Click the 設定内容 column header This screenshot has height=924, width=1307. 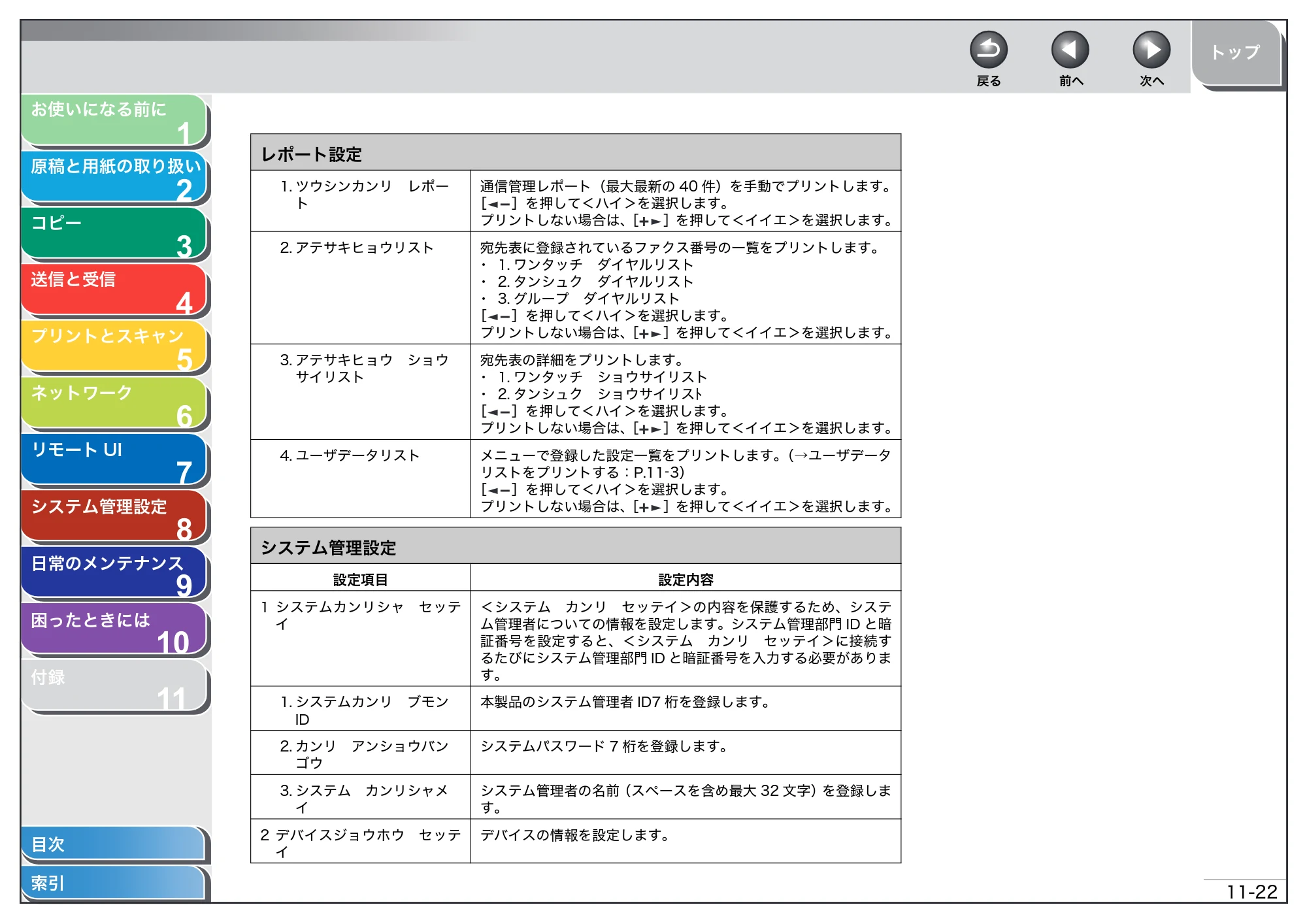click(x=686, y=578)
